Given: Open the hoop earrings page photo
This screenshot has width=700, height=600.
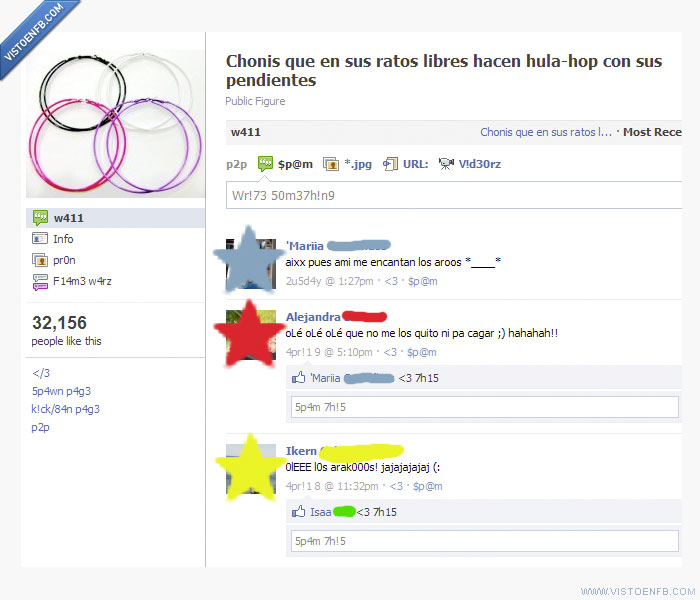Looking at the screenshot, I should [x=116, y=124].
